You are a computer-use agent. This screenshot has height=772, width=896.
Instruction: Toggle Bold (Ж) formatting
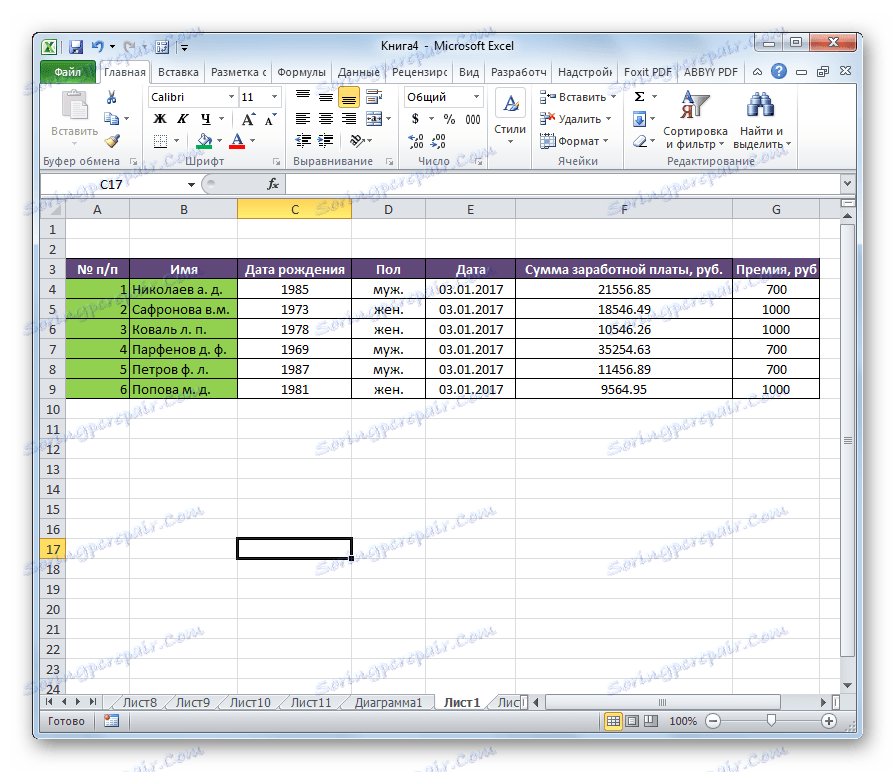[160, 119]
